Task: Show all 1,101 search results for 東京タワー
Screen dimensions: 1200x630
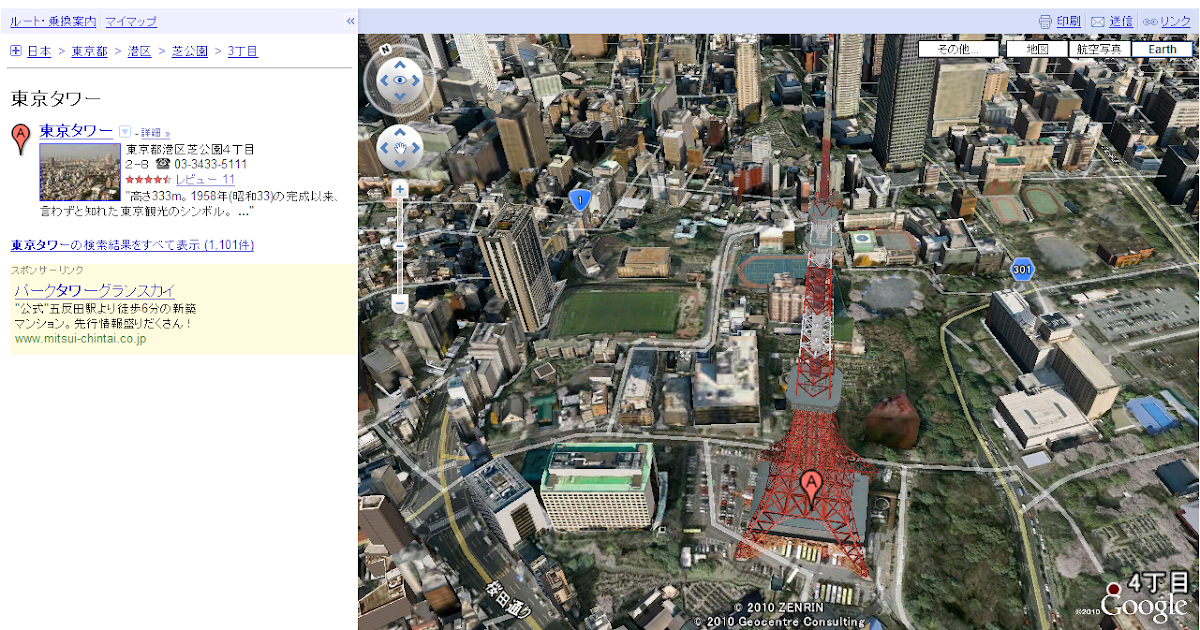Action: pyautogui.click(x=132, y=245)
